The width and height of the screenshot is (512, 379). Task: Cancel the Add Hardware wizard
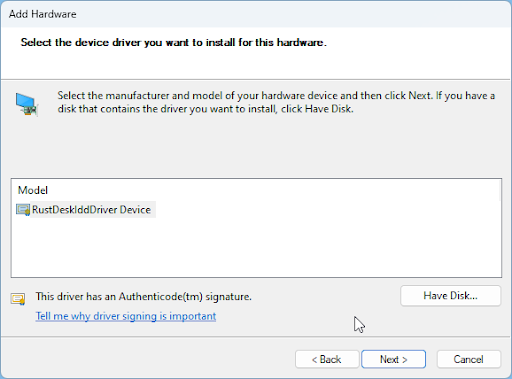coord(468,359)
